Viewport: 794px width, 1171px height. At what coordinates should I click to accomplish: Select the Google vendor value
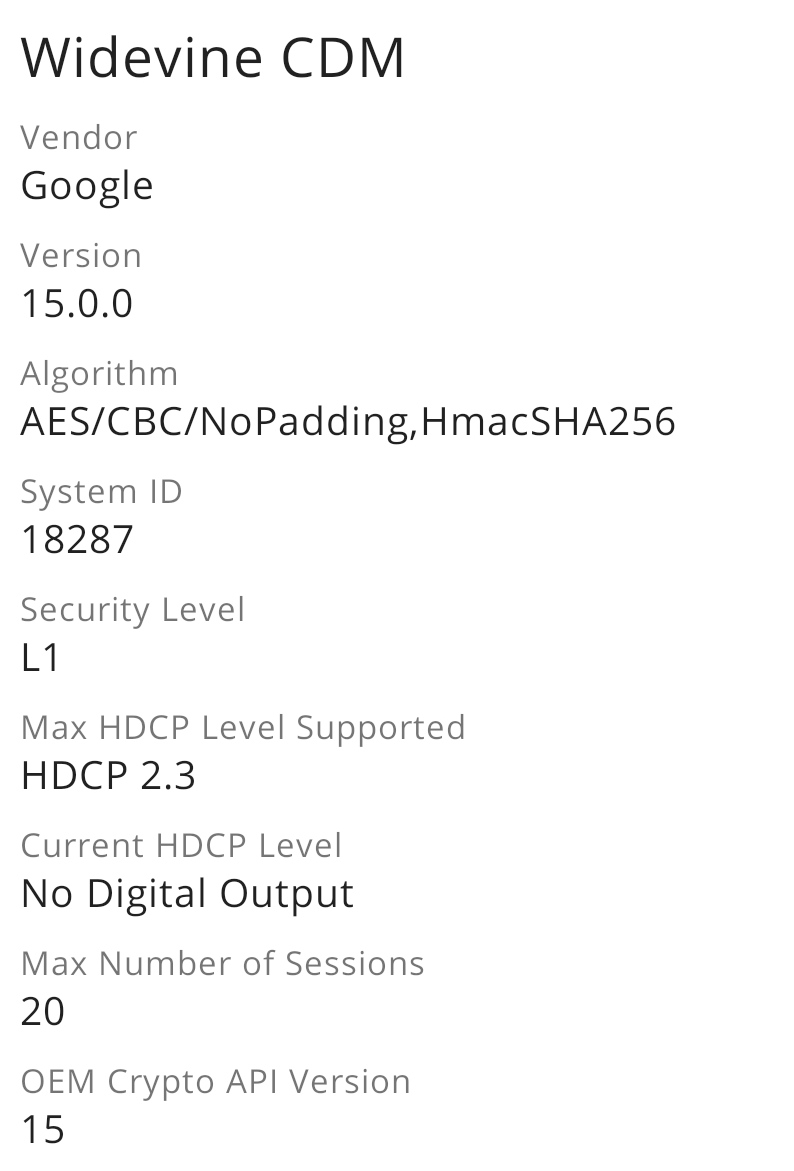tap(87, 187)
